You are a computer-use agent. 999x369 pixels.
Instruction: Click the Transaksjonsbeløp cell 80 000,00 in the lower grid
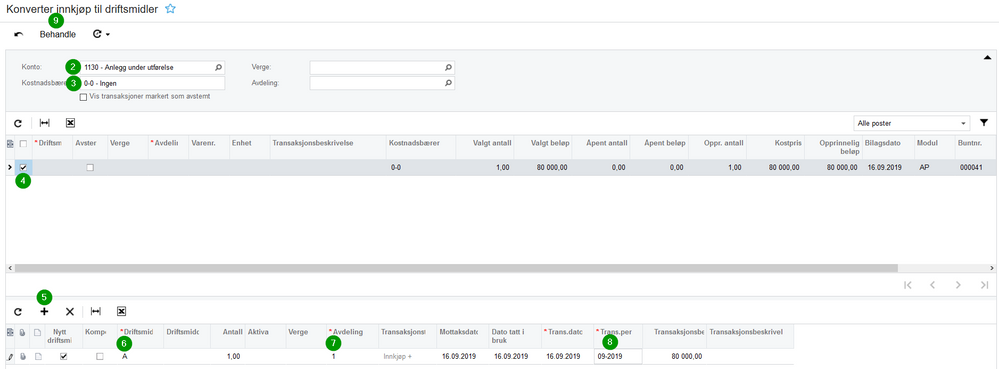(674, 357)
